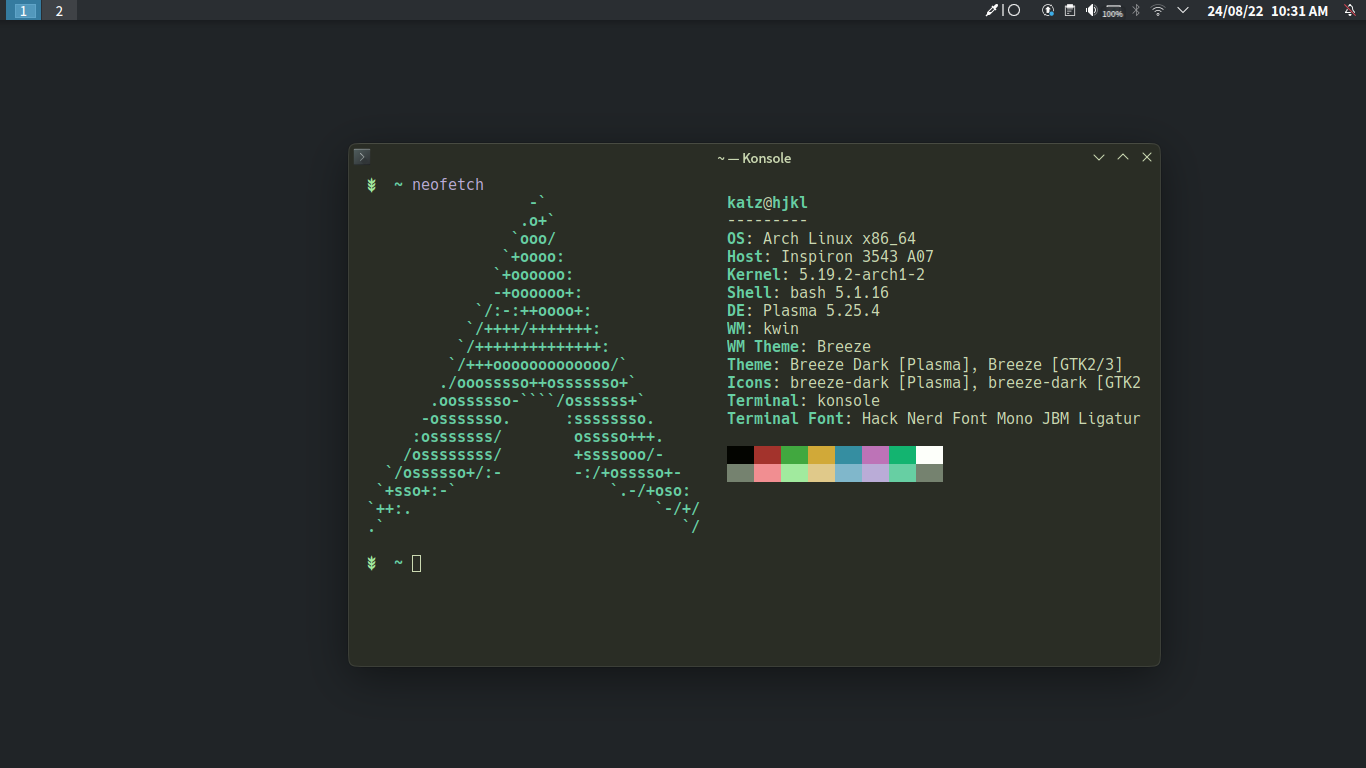1366x768 pixels.
Task: Open the Wi-Fi network tray icon
Action: point(1158,10)
